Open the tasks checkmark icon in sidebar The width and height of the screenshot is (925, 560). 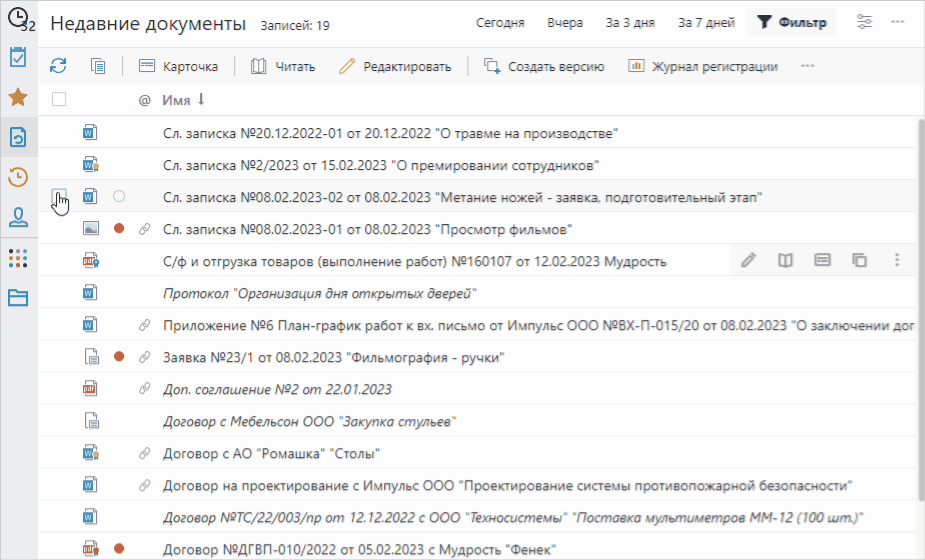18,57
